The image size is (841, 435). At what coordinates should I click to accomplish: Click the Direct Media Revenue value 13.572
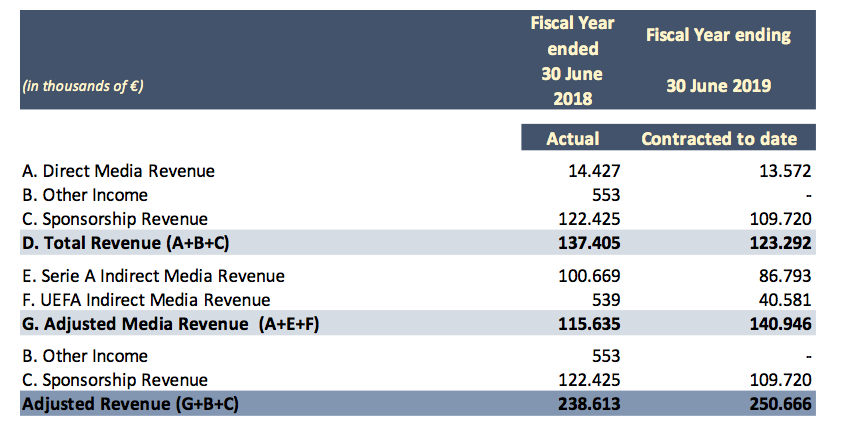pos(783,171)
